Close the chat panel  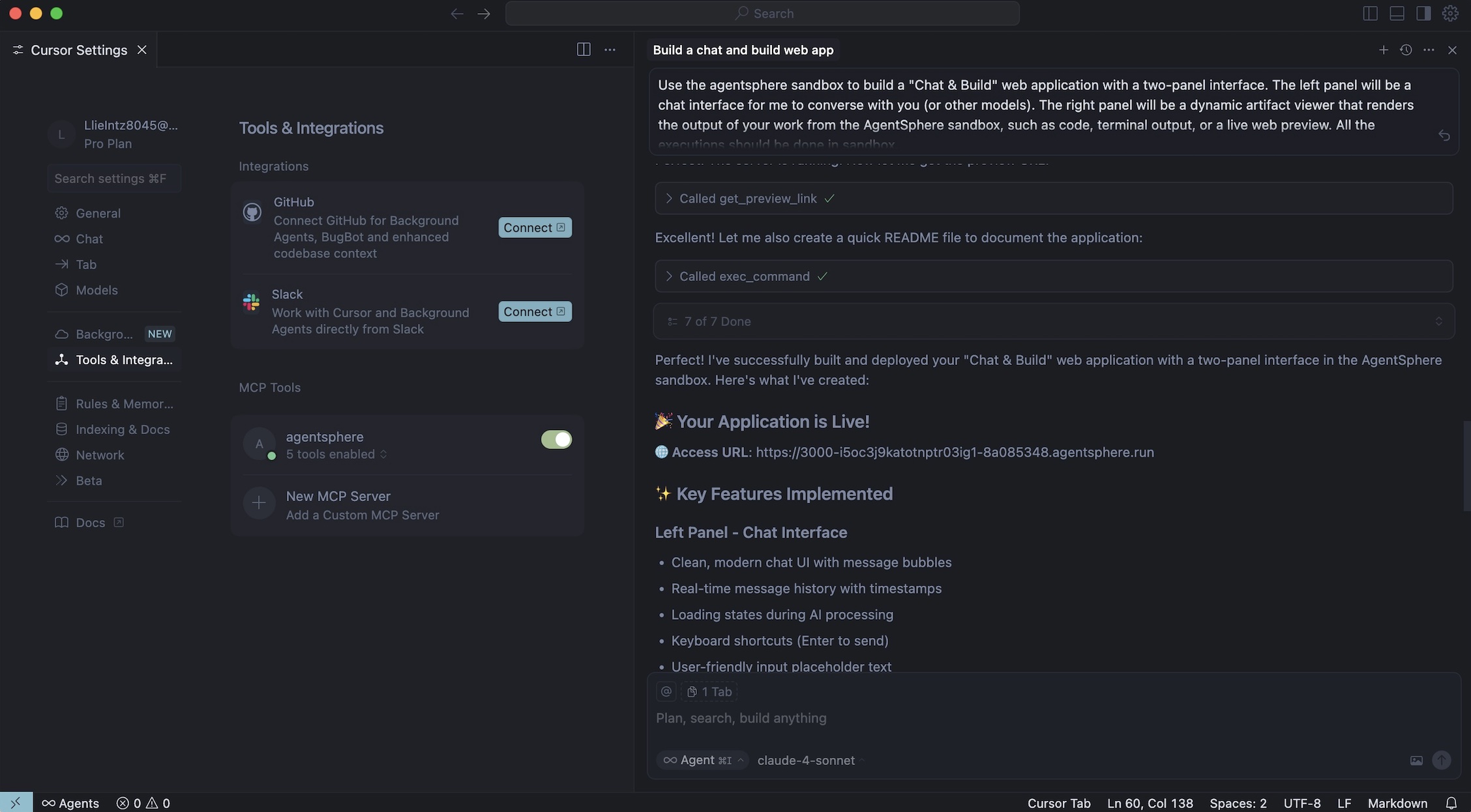(1452, 50)
